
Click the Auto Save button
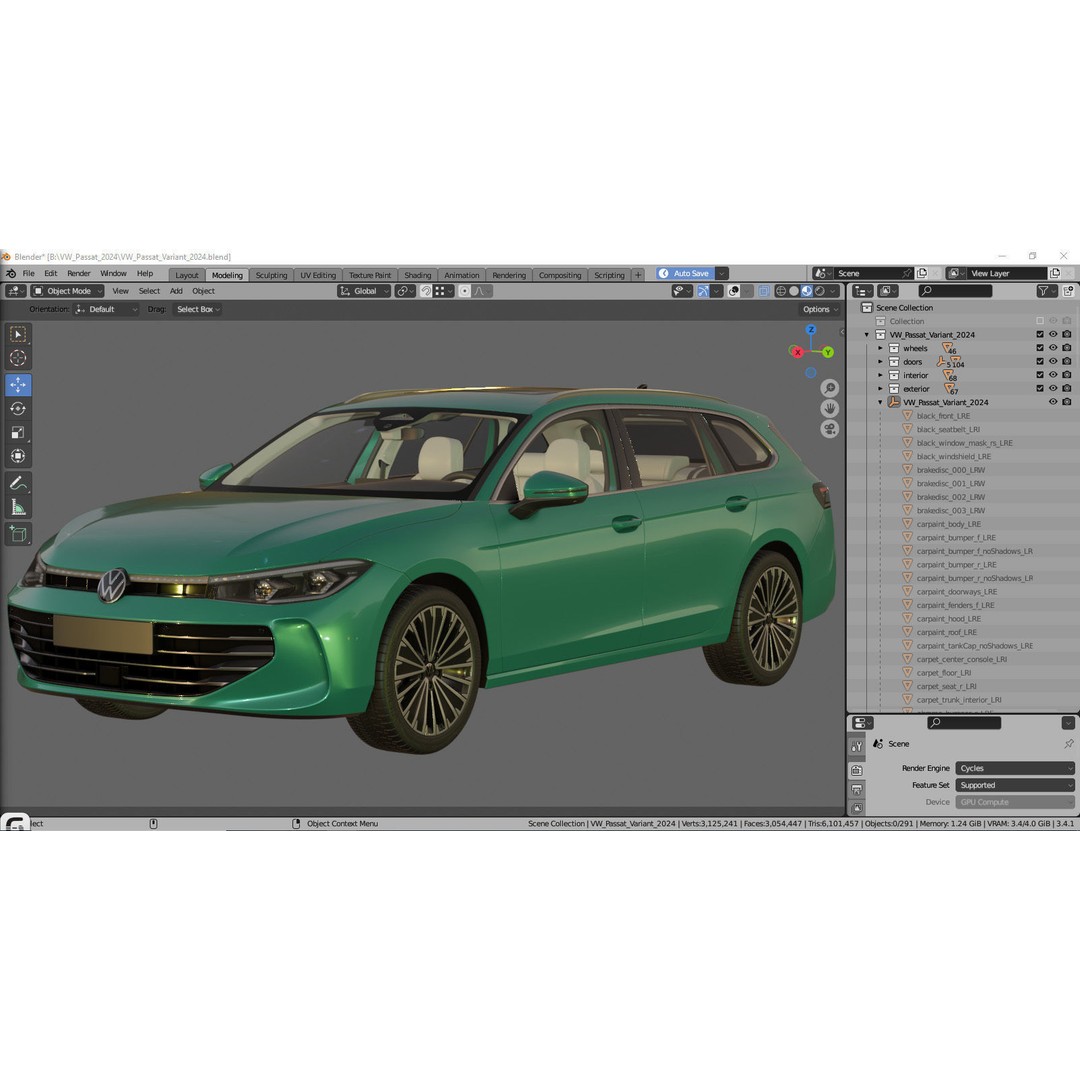(685, 273)
